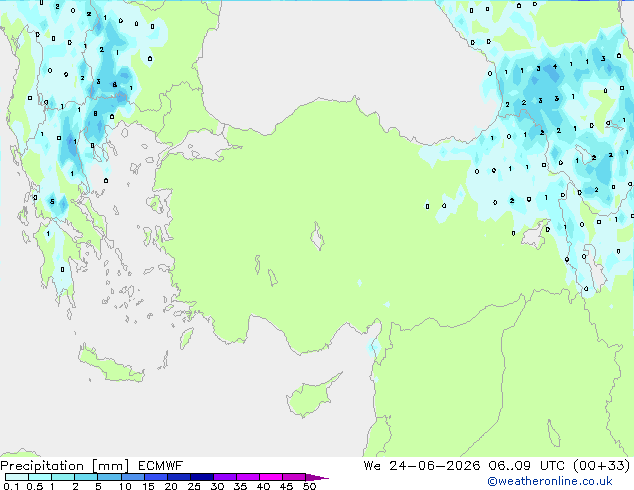Click the 45–50 mm legend swatch
Viewport: 634px width, 490px height.
pyautogui.click(x=294, y=477)
